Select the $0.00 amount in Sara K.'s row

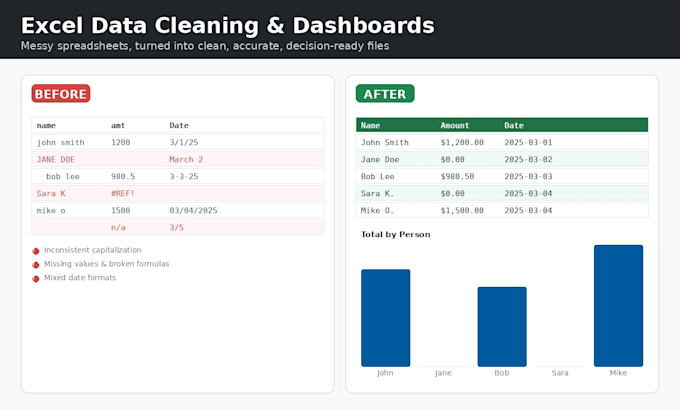point(452,193)
